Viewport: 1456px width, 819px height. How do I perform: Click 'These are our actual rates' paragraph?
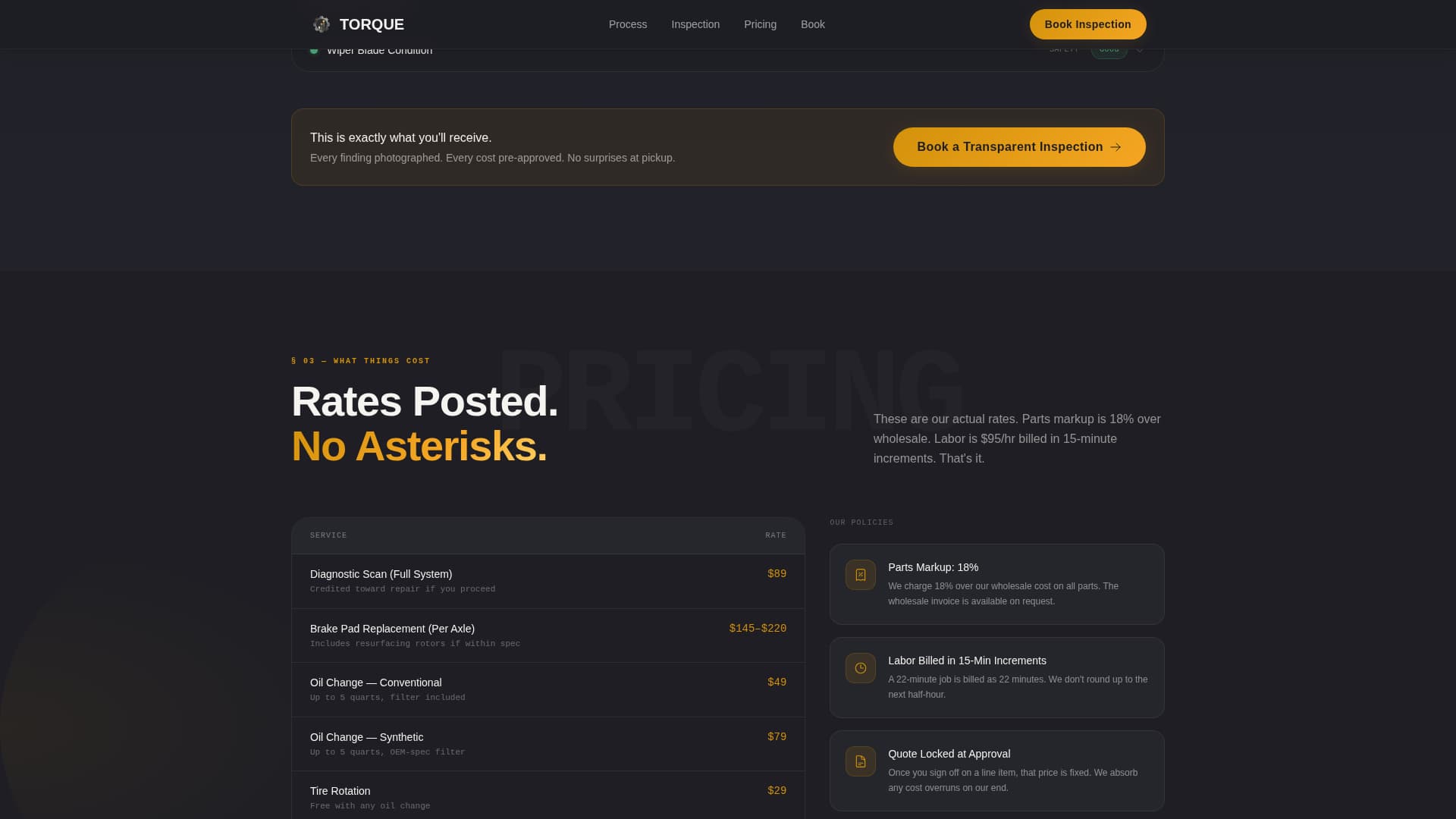pyautogui.click(x=1017, y=438)
